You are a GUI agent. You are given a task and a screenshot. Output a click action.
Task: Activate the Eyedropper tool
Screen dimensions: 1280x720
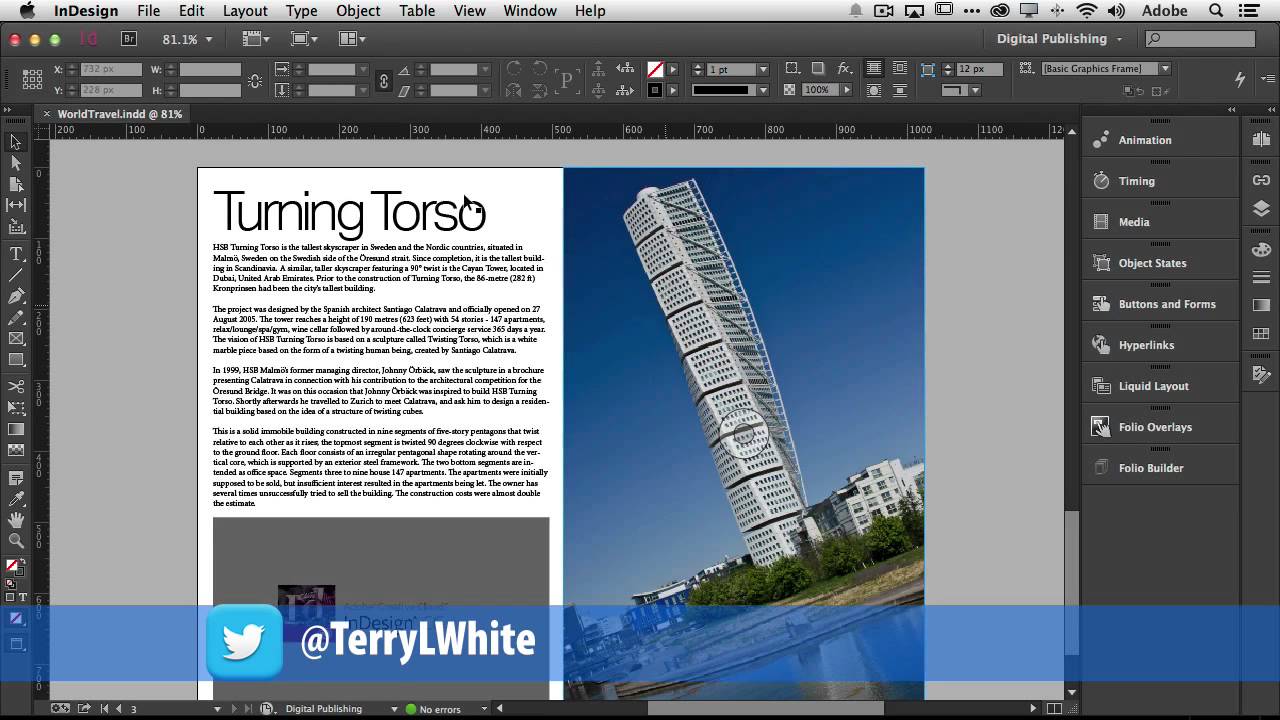[x=16, y=499]
